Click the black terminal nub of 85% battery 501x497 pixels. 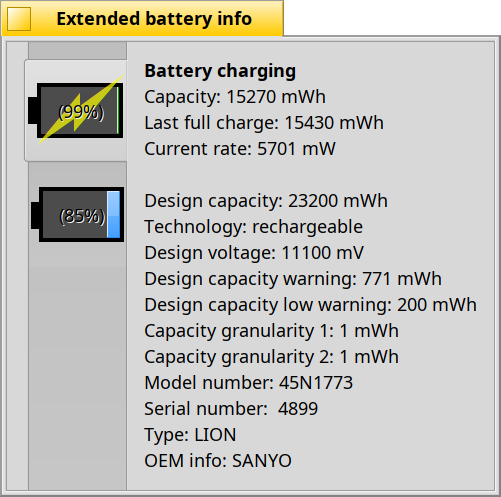pos(35,215)
